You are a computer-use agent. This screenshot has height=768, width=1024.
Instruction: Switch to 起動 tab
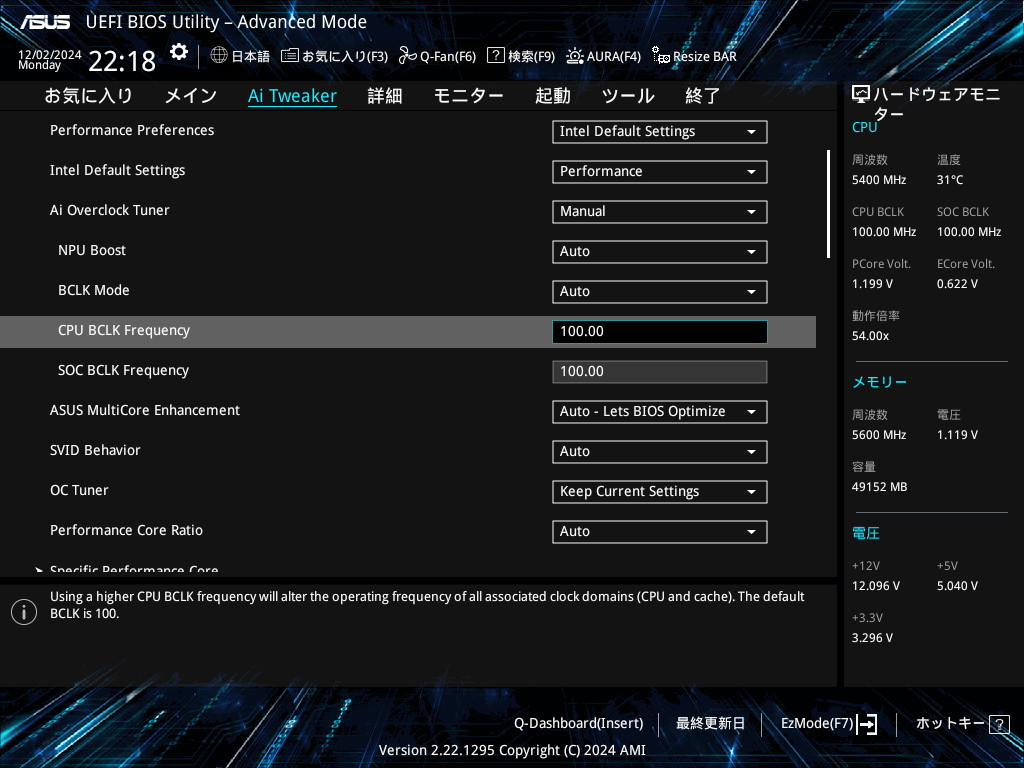click(552, 95)
